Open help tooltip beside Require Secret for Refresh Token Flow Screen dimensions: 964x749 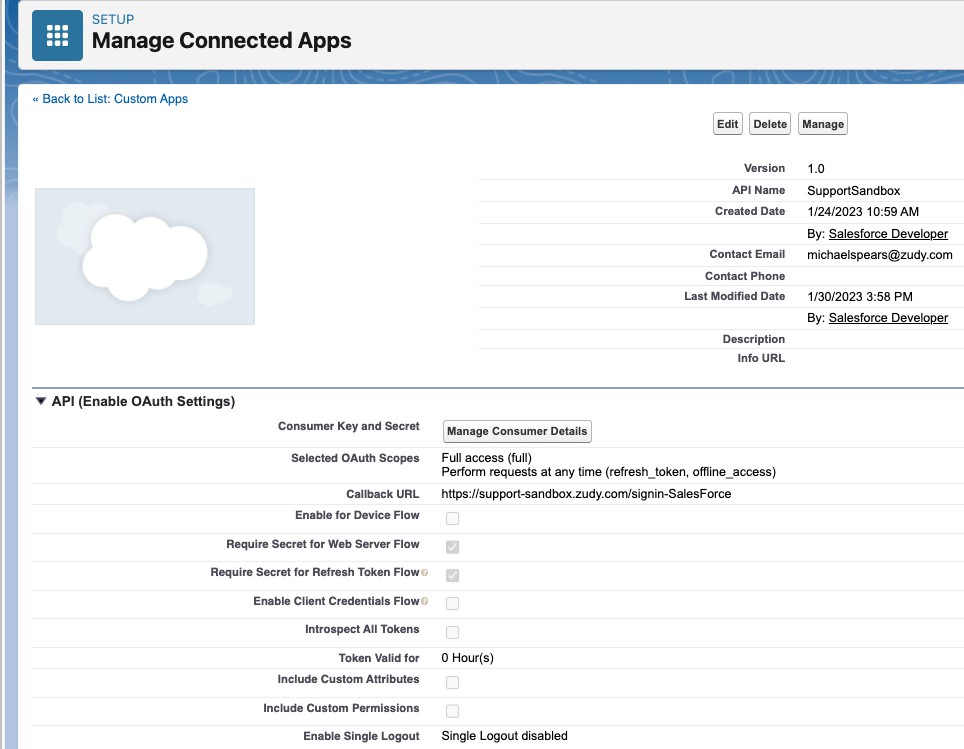pos(424,574)
